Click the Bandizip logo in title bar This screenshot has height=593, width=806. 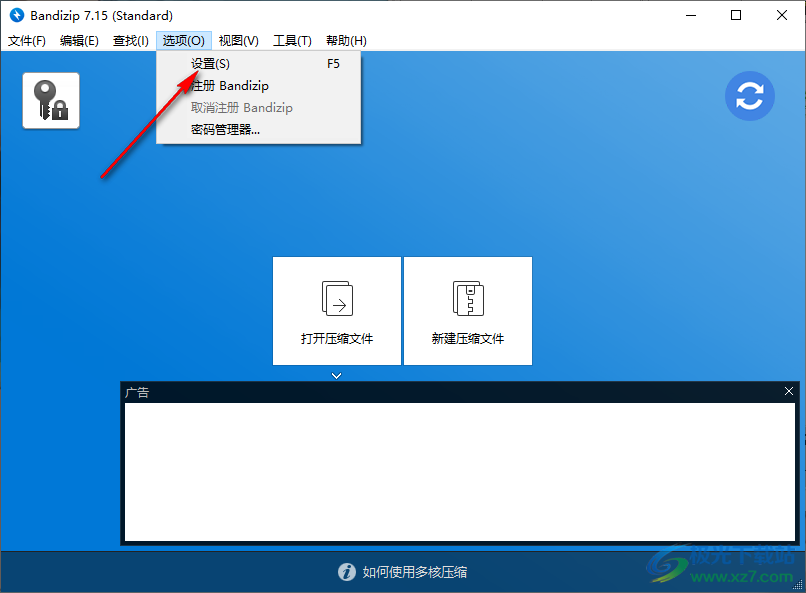(17, 15)
